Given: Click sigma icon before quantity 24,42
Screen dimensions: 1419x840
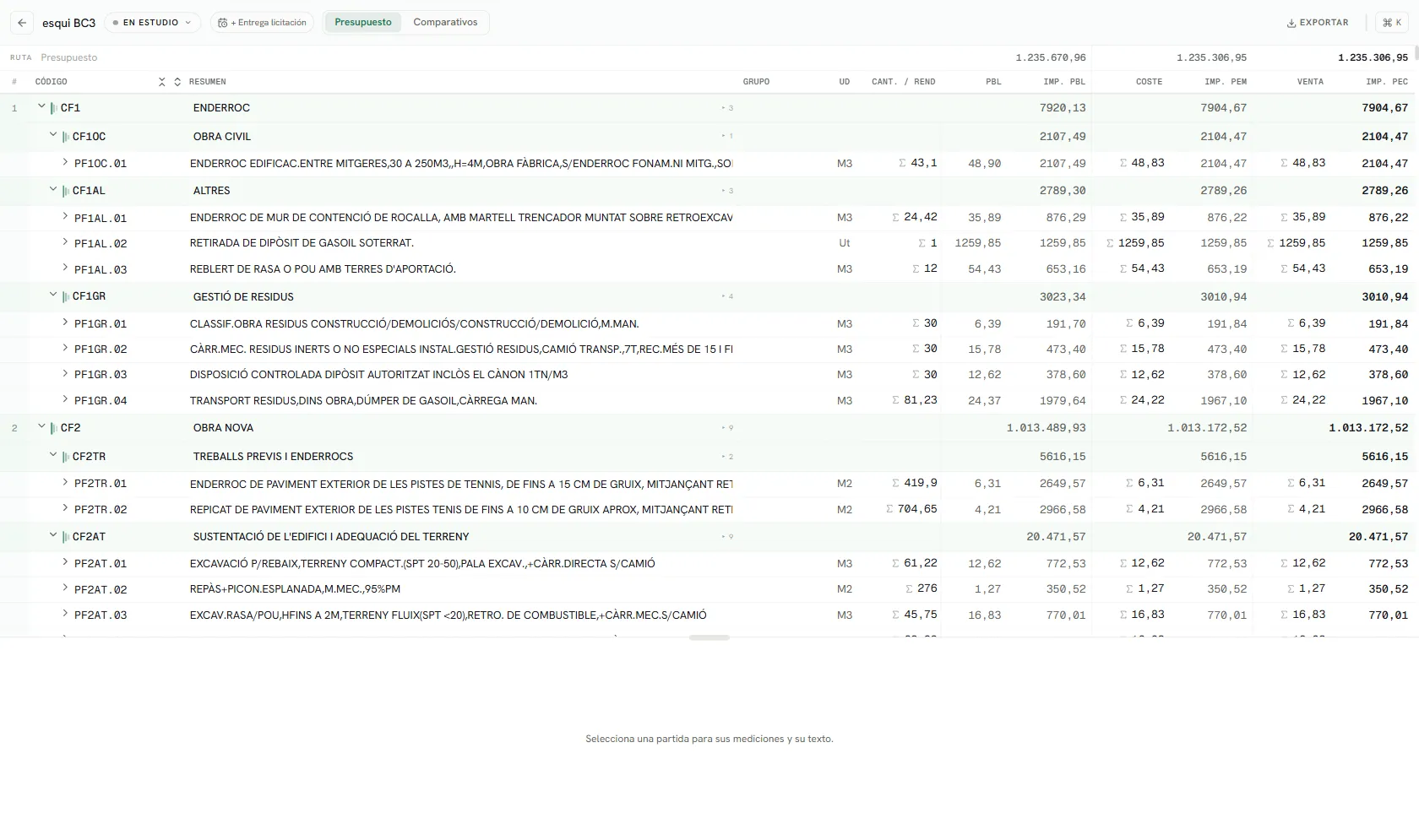Looking at the screenshot, I should [x=896, y=217].
